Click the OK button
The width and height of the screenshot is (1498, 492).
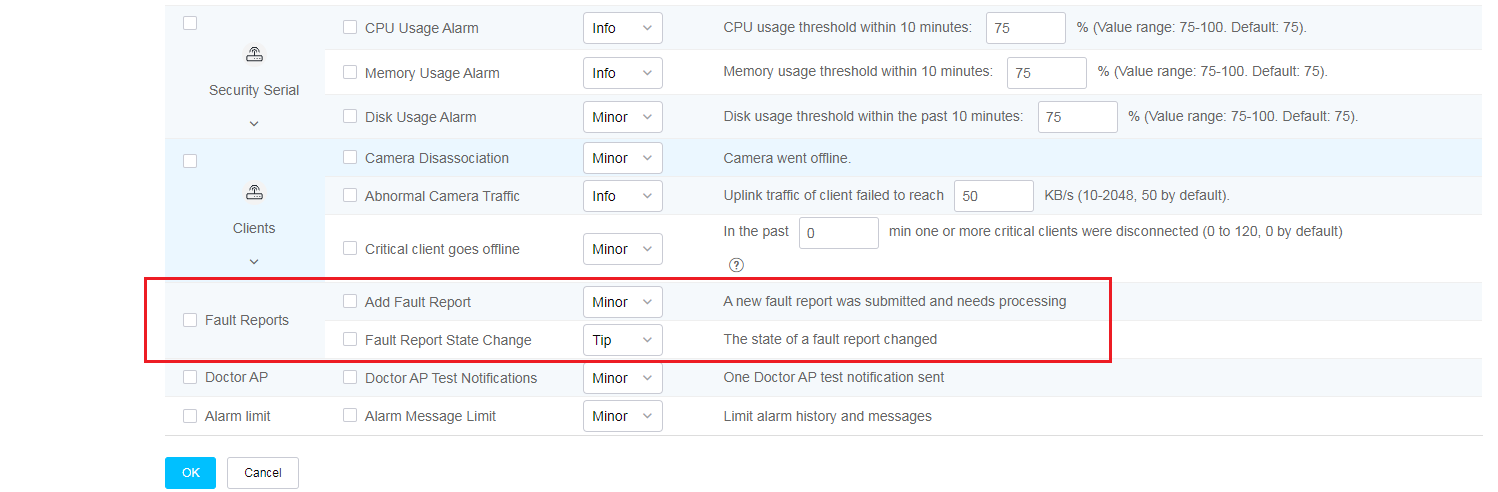[190, 473]
